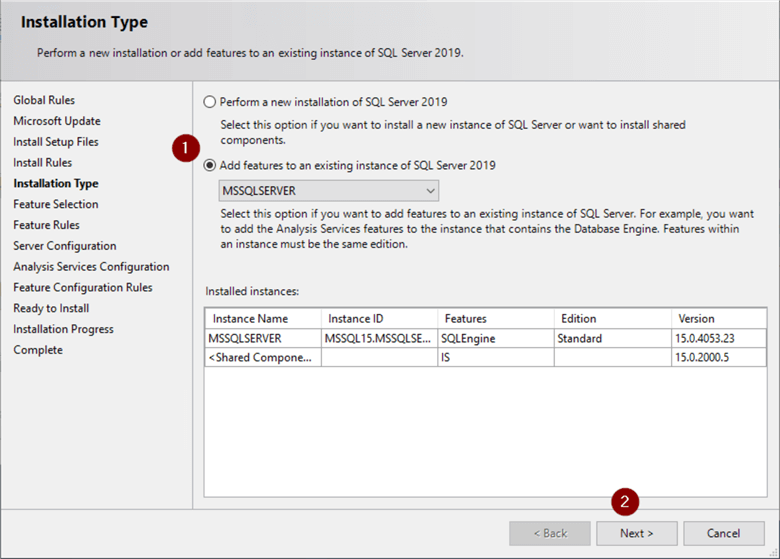Click the Cancel button
Viewport: 780px width, 559px height.
click(x=722, y=533)
